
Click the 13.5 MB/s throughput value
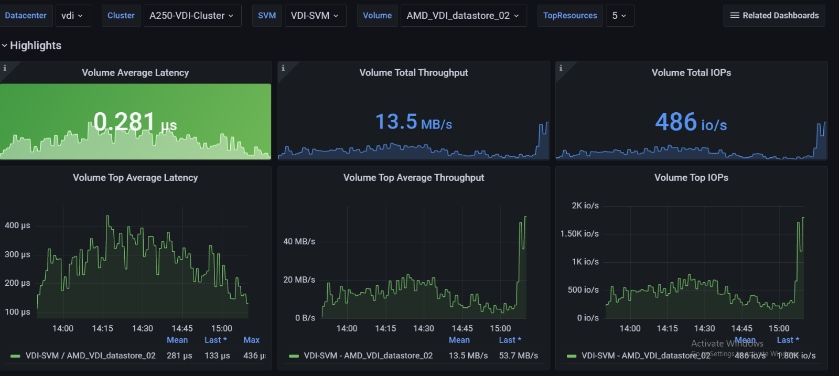[414, 122]
